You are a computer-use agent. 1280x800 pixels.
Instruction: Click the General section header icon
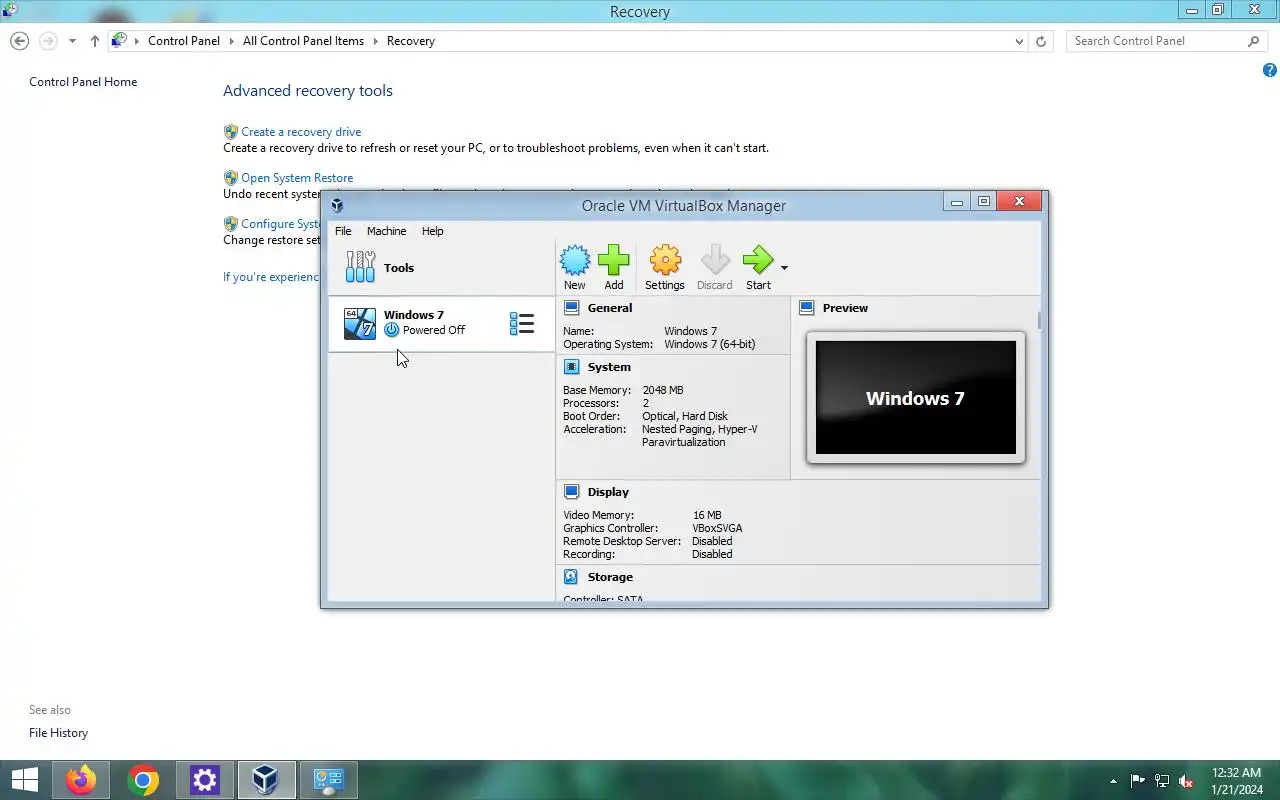click(572, 308)
